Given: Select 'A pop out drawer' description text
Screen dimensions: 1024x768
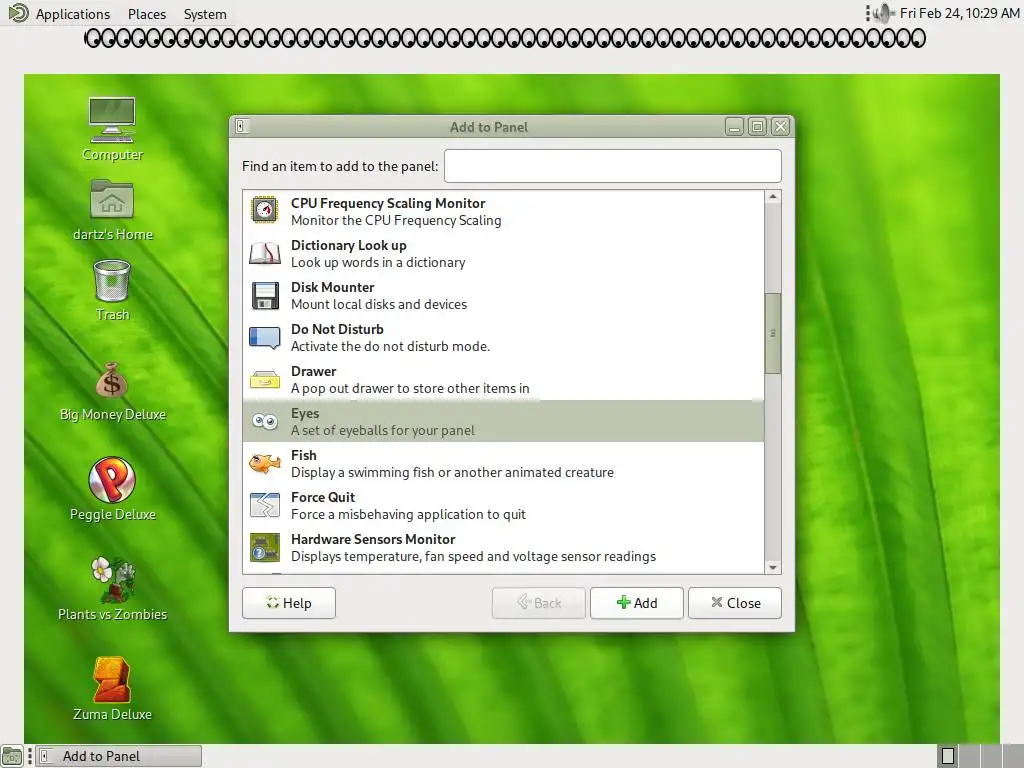Looking at the screenshot, I should [x=410, y=389].
